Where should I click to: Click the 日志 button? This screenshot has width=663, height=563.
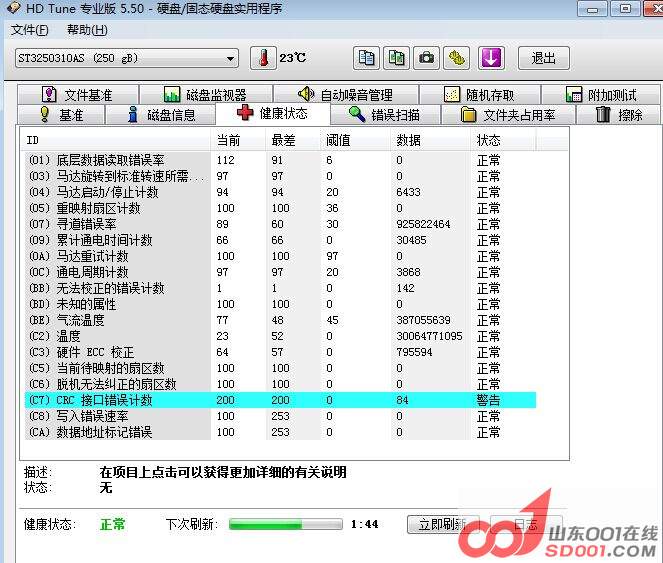pos(526,525)
